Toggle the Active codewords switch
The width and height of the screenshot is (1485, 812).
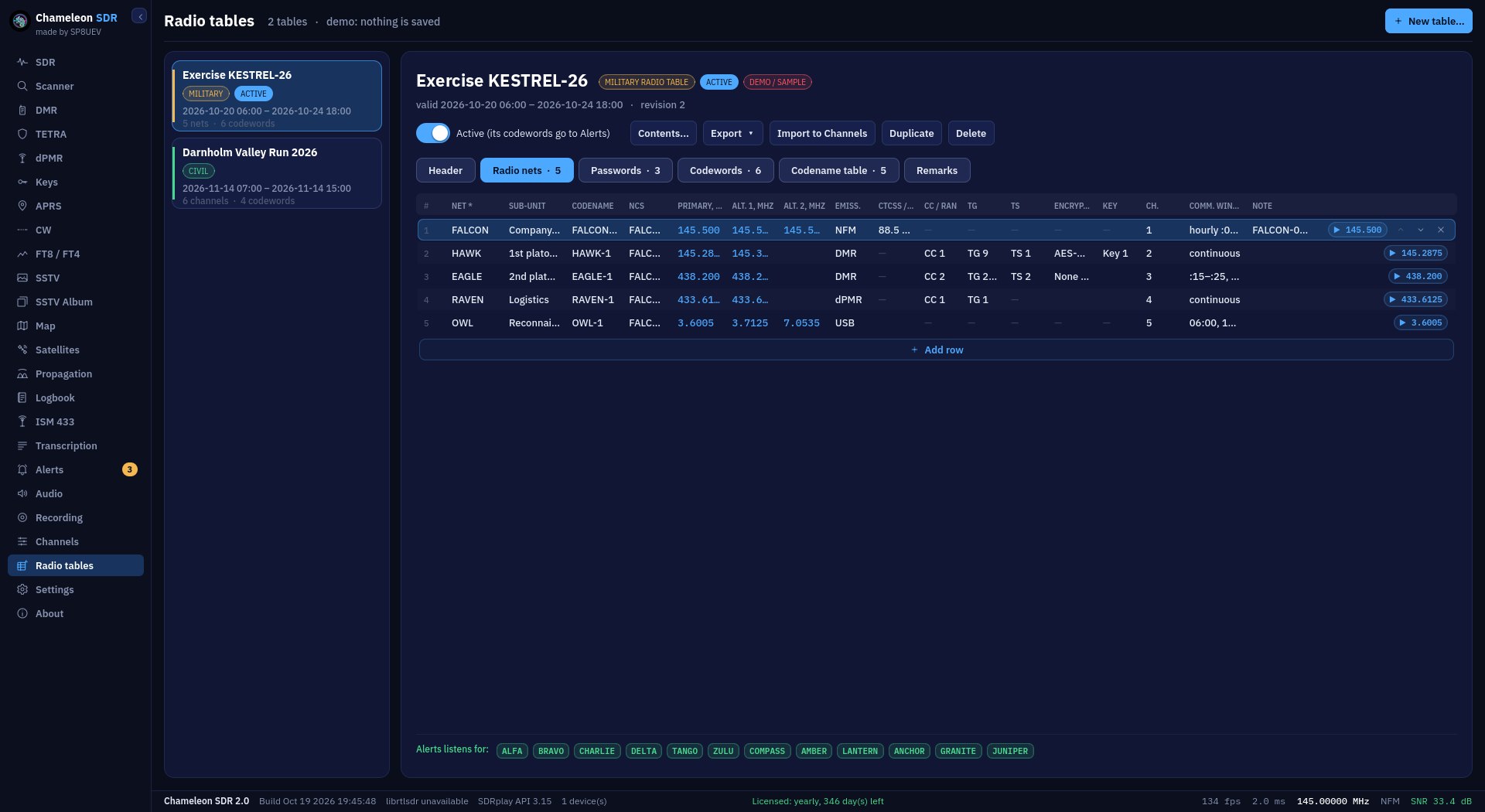tap(433, 133)
